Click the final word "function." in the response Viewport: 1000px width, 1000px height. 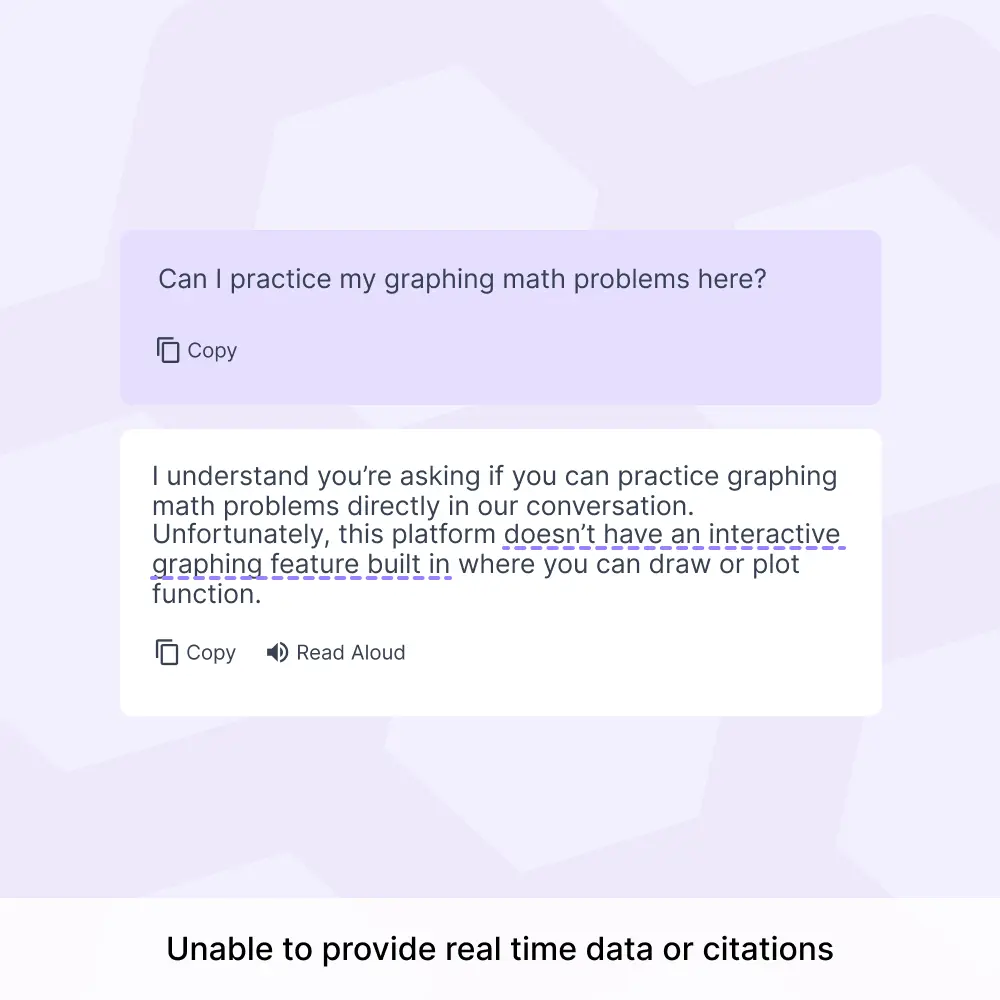point(207,594)
